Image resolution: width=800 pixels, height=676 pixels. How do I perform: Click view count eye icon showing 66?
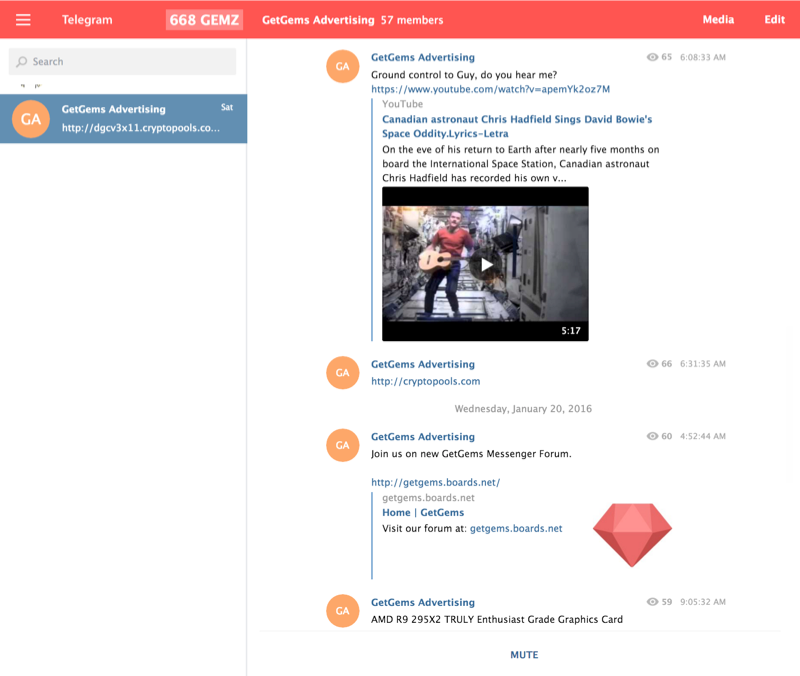(x=652, y=364)
